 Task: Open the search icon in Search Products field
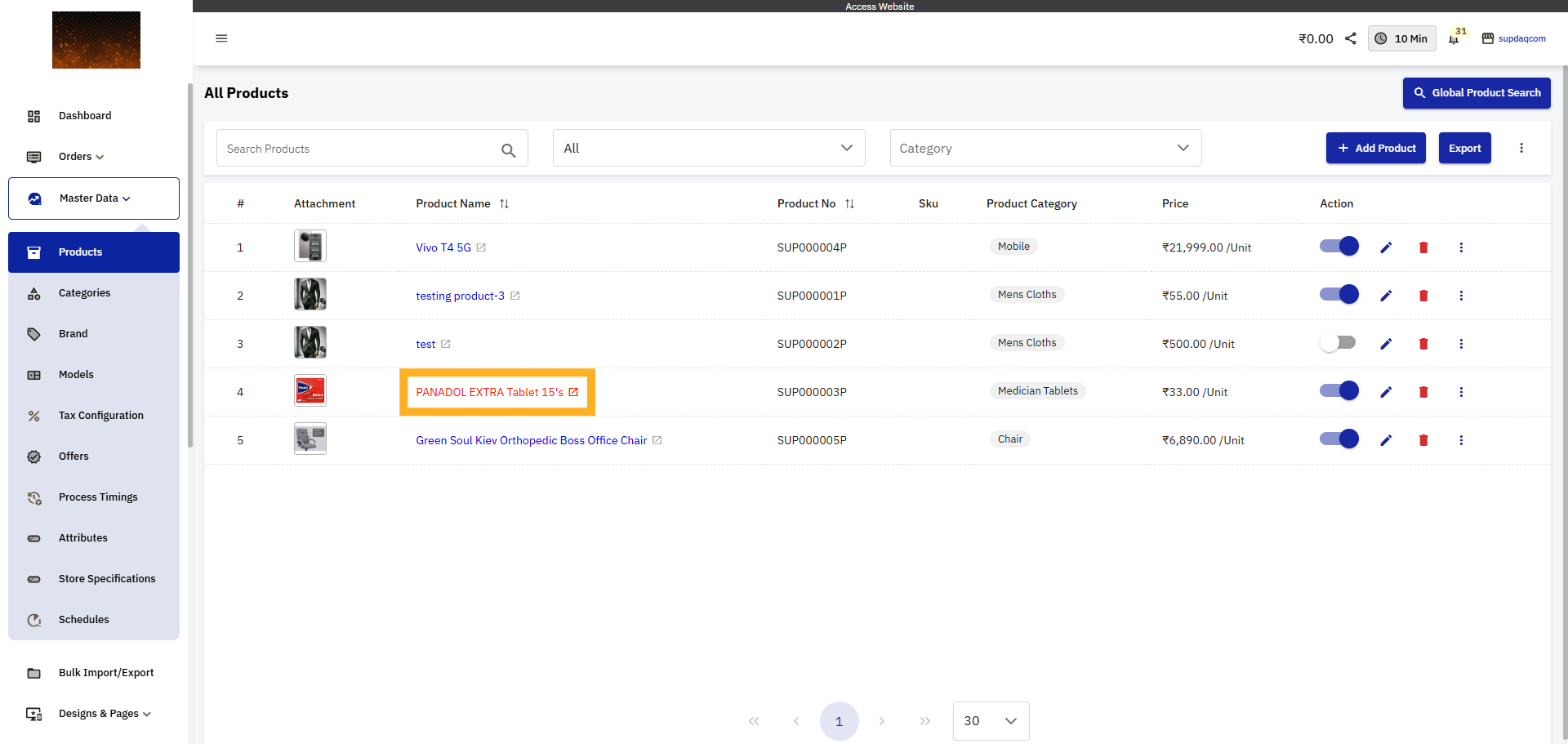(x=508, y=150)
